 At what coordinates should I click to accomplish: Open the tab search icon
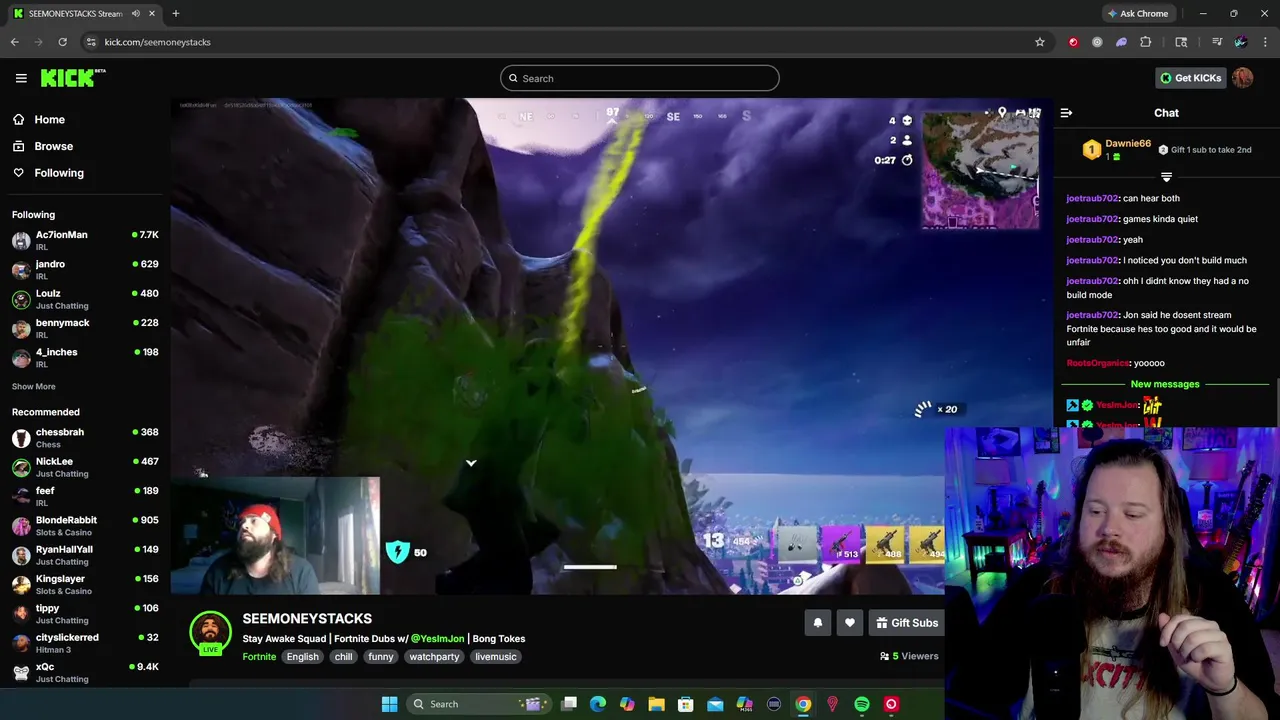point(1181,42)
